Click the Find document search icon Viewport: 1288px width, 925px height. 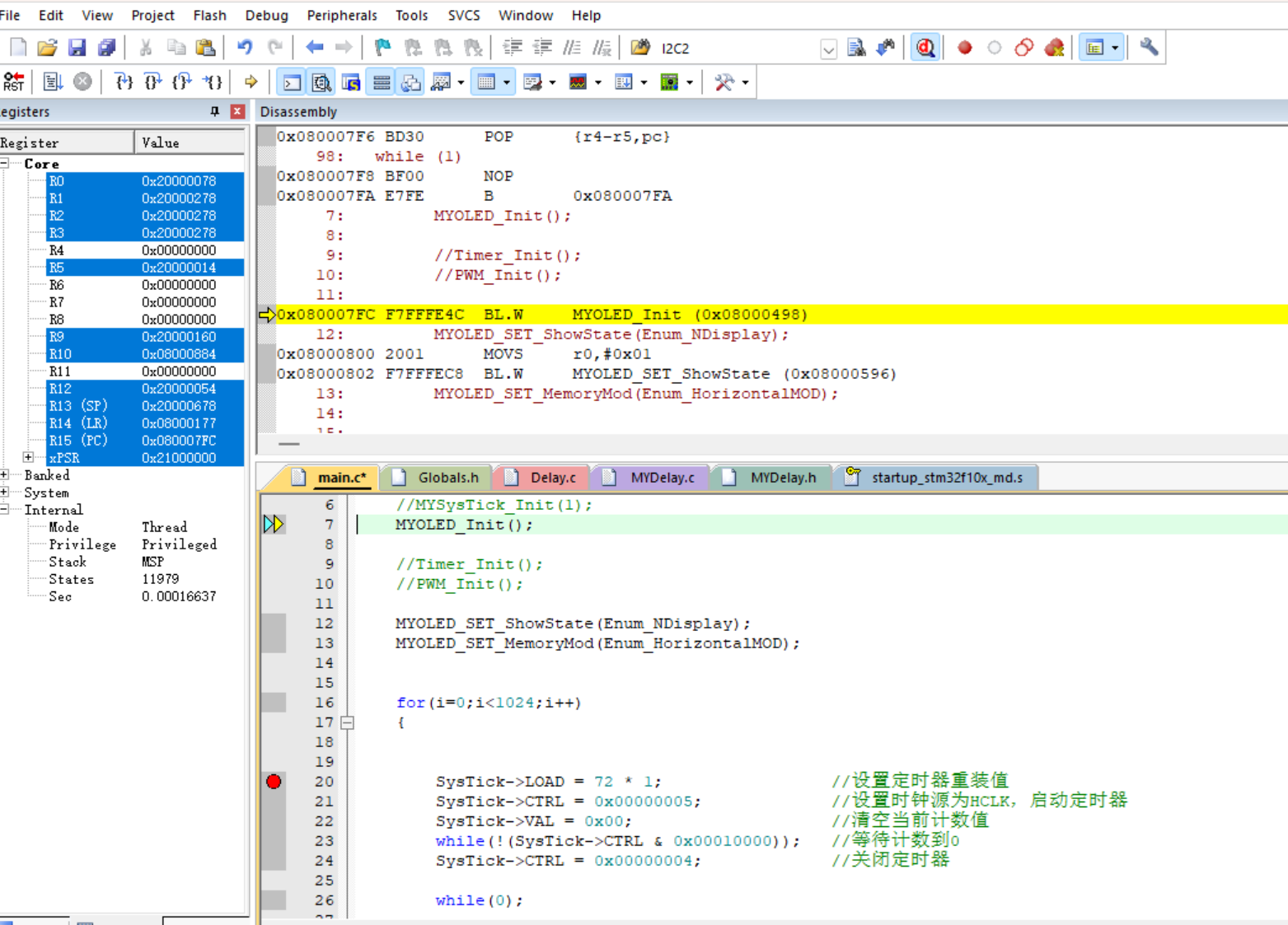(x=856, y=48)
